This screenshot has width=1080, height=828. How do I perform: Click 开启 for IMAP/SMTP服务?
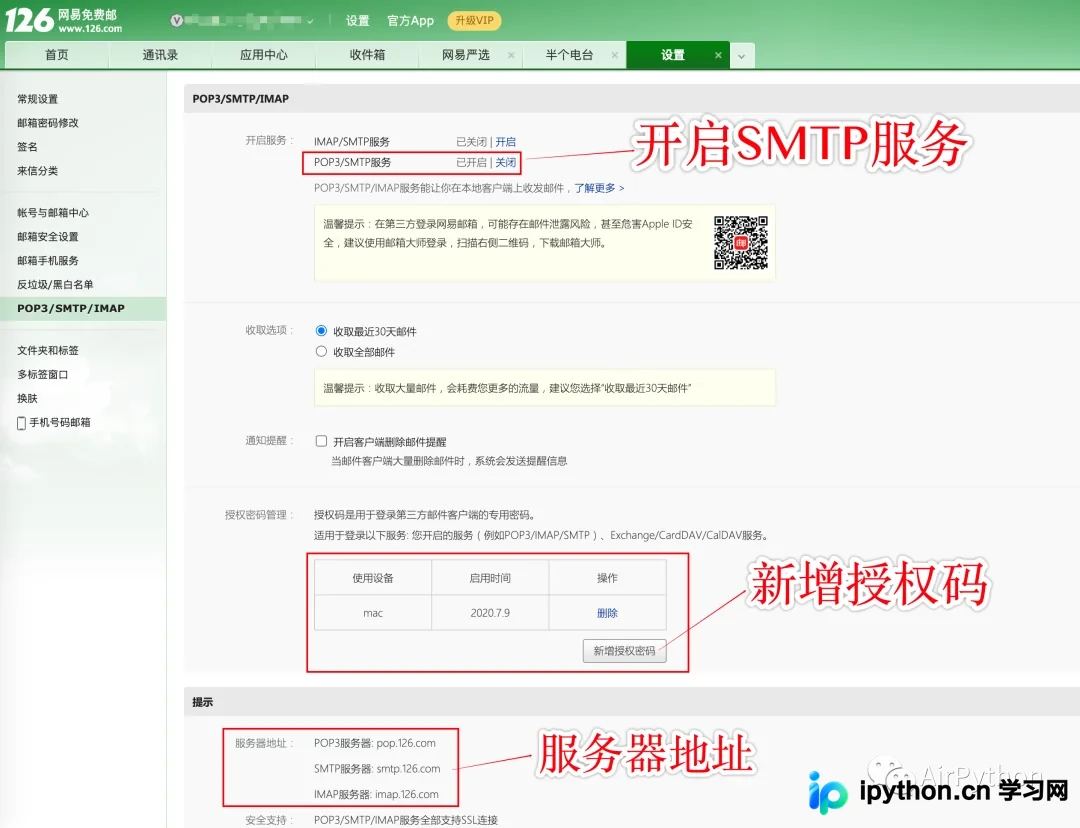tap(506, 142)
